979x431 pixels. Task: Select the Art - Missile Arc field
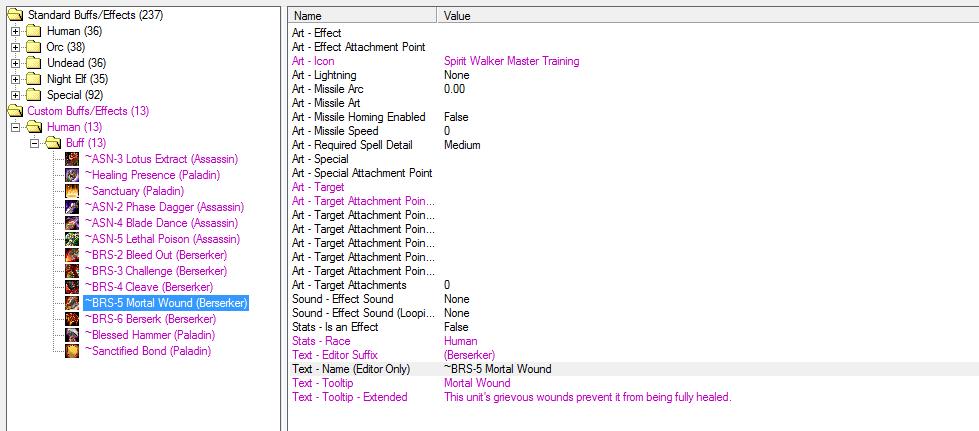[x=633, y=89]
